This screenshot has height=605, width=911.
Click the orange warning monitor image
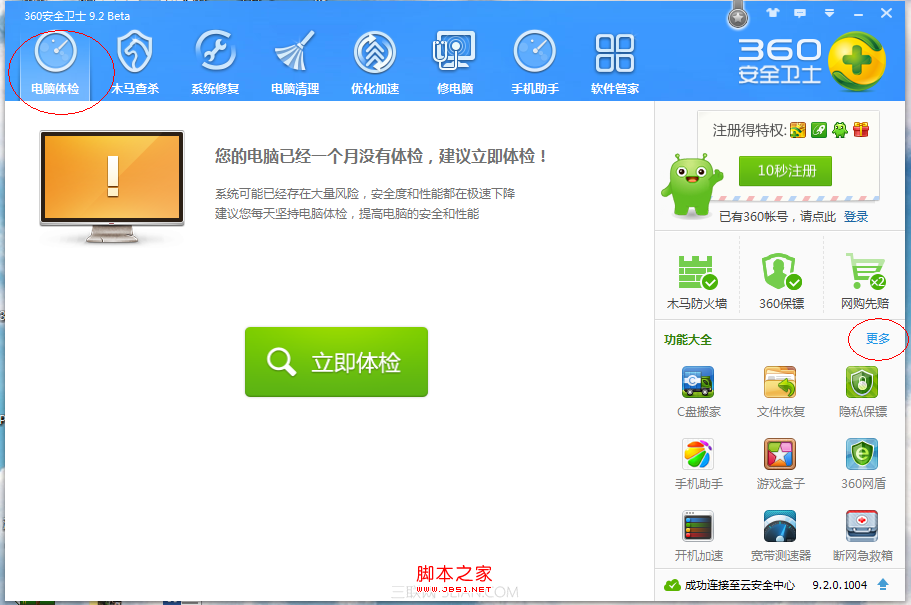[x=112, y=187]
